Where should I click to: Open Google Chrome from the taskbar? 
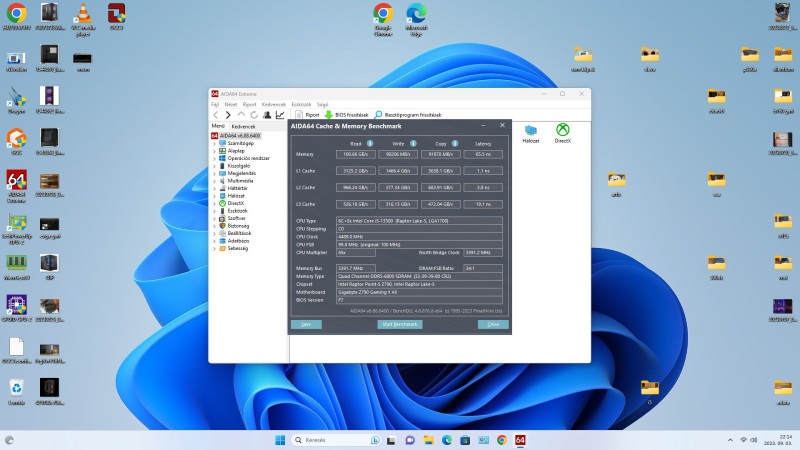[x=502, y=440]
